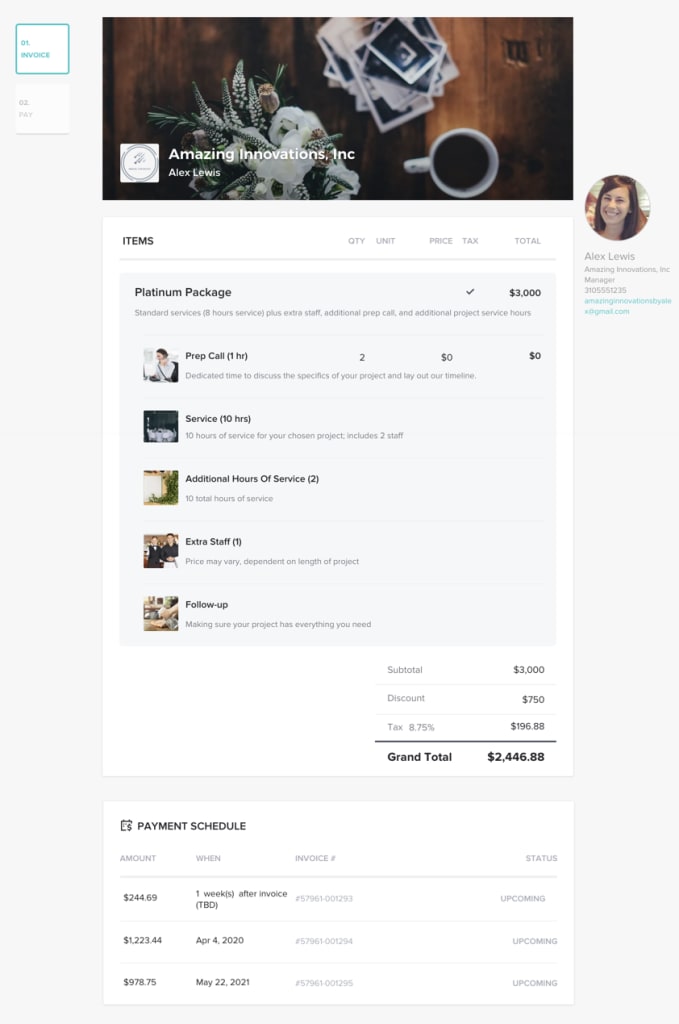Open invoice #57961-001293

pos(324,899)
